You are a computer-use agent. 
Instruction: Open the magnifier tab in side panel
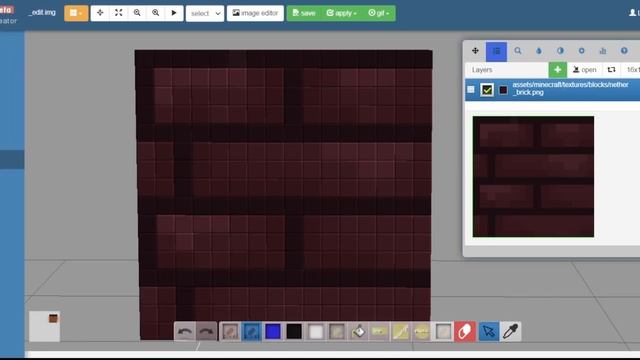click(x=518, y=51)
